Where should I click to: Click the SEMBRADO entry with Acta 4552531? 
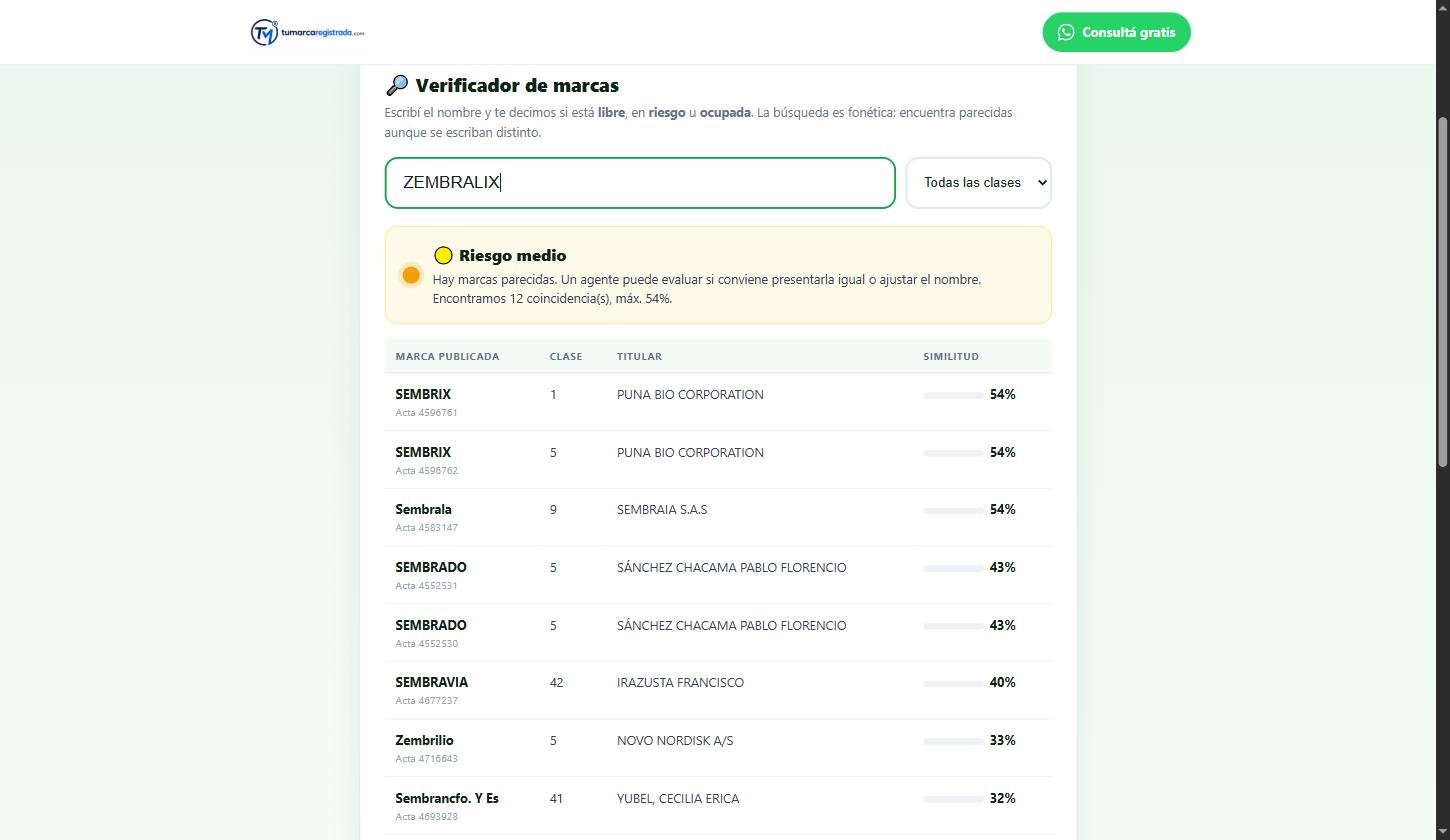[718, 575]
